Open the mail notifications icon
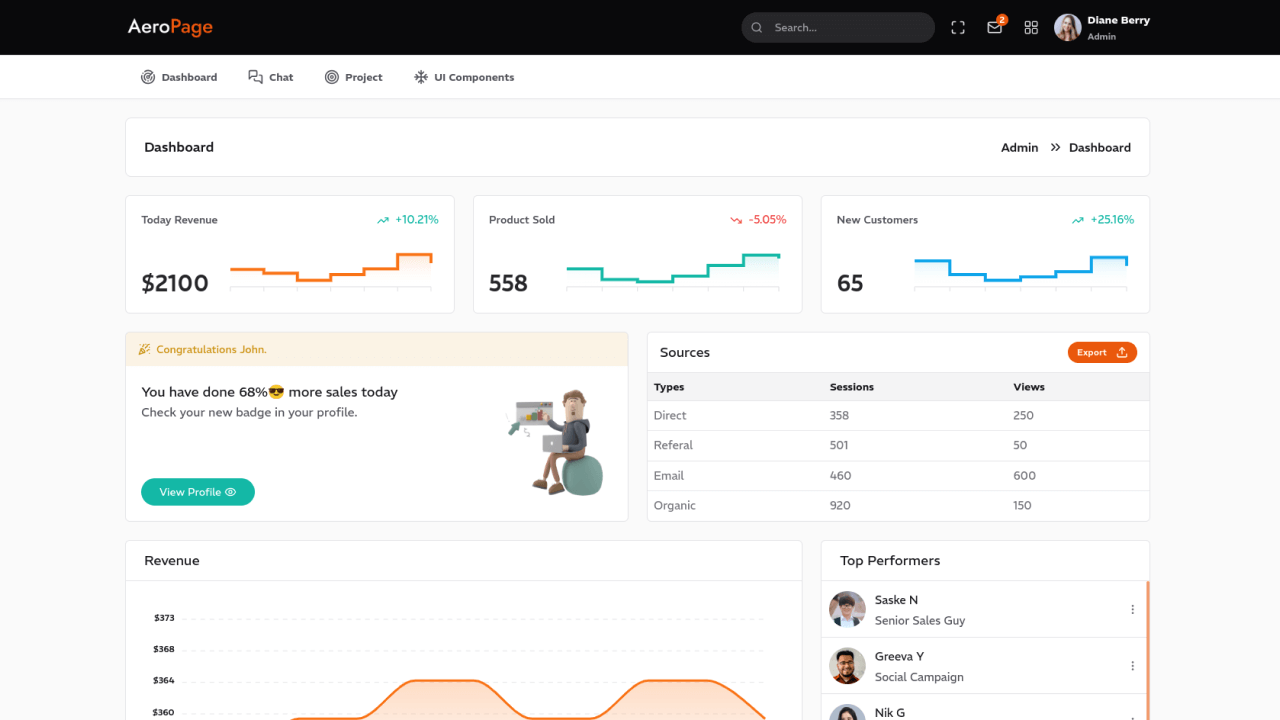 click(x=994, y=28)
